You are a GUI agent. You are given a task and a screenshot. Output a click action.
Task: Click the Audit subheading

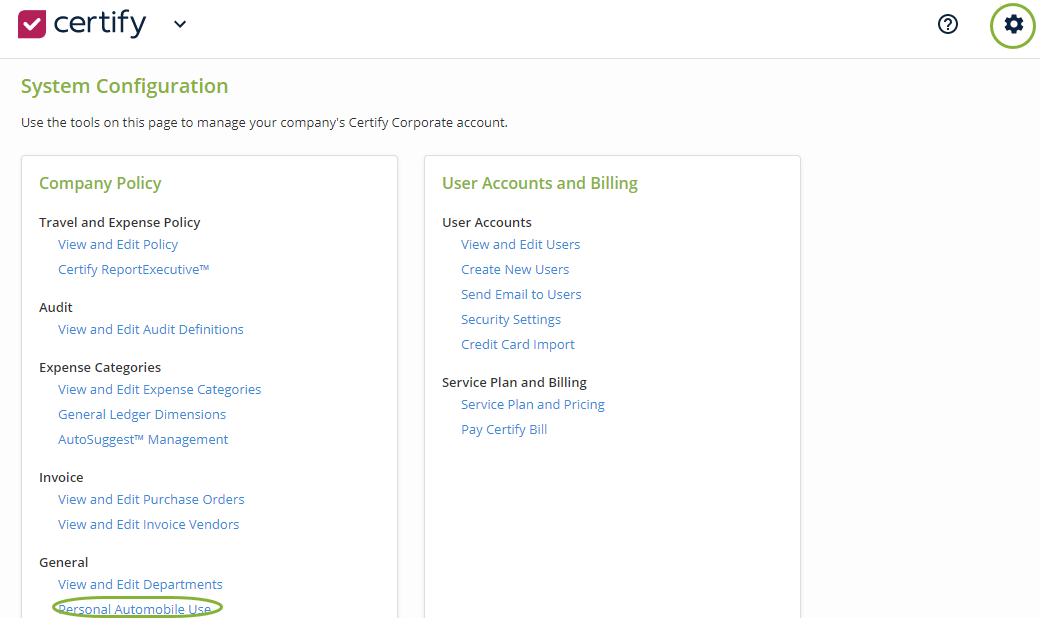(x=56, y=308)
